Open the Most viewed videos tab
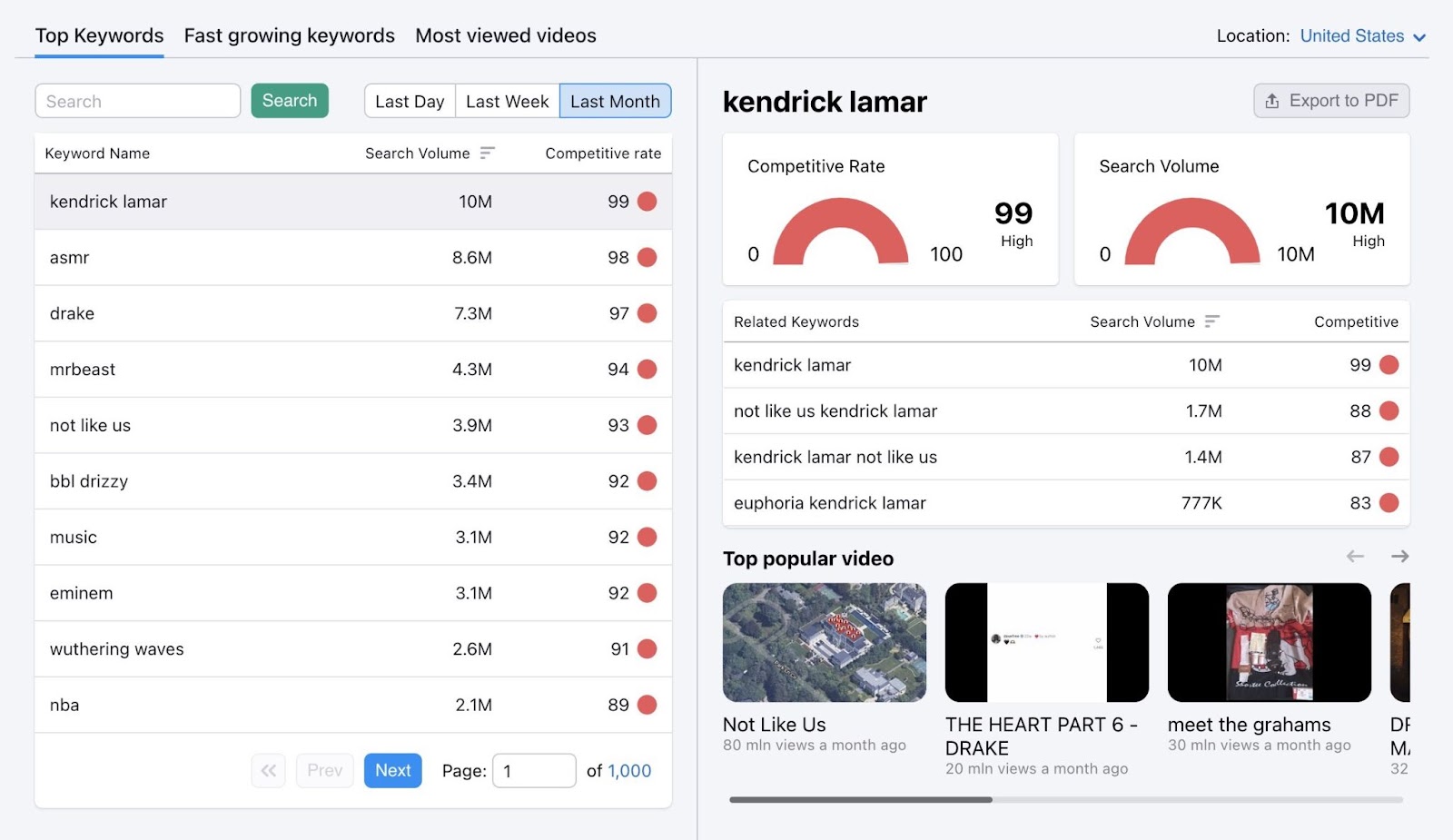 [505, 35]
